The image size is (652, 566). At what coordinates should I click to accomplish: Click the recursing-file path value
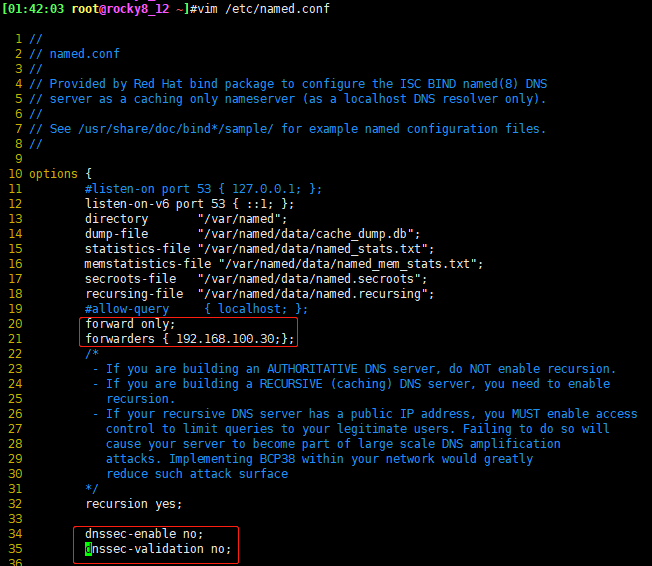[x=316, y=294]
